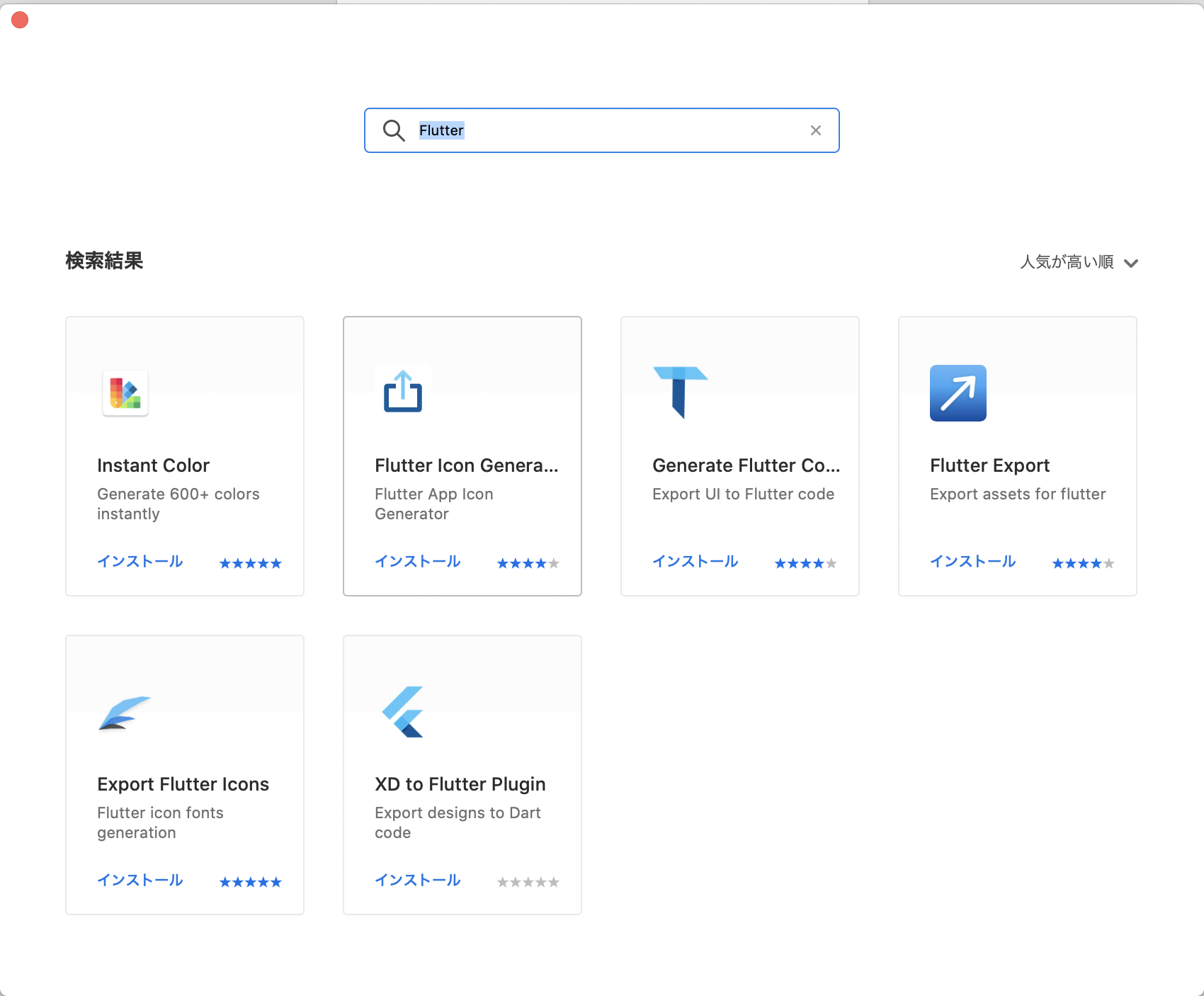
Task: Open the Export Flutter Icons title
Action: [183, 784]
